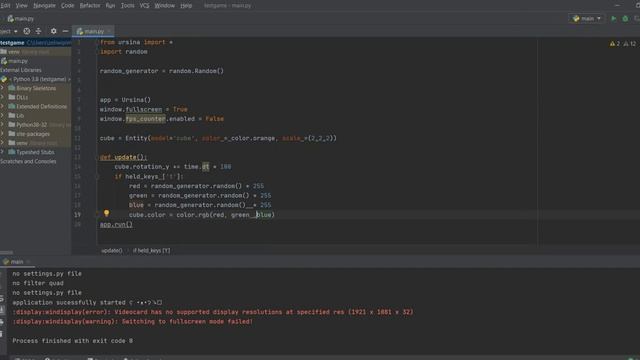Close the main.py editor tab

(109, 31)
